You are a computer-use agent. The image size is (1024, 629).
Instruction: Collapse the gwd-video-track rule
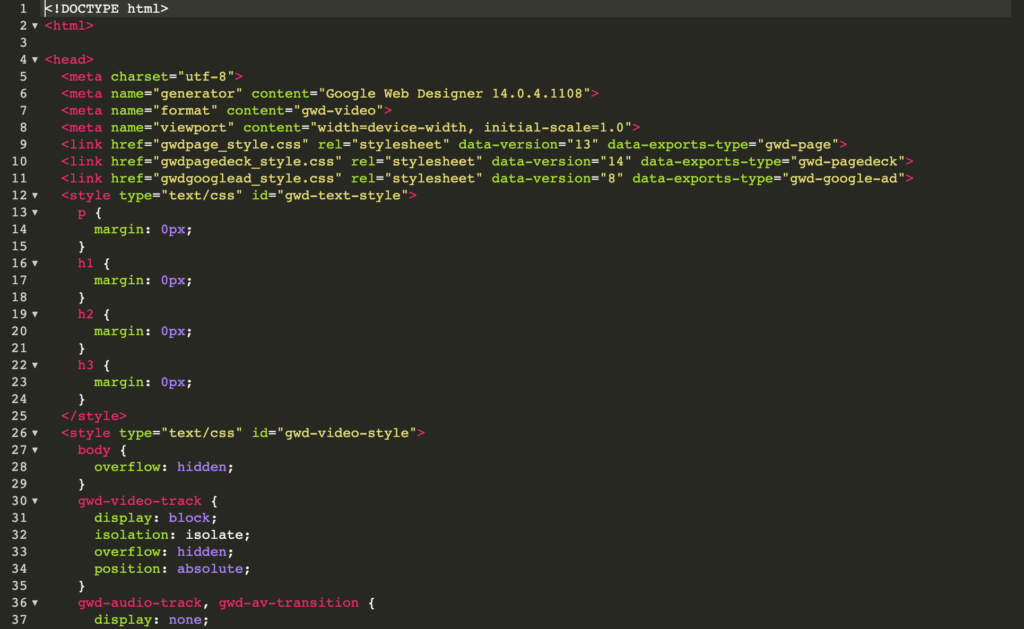35,501
